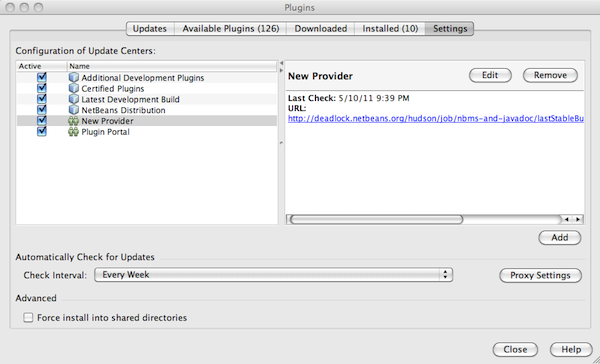Click the Certified Plugins cube icon
This screenshot has width=600, height=364.
point(73,88)
